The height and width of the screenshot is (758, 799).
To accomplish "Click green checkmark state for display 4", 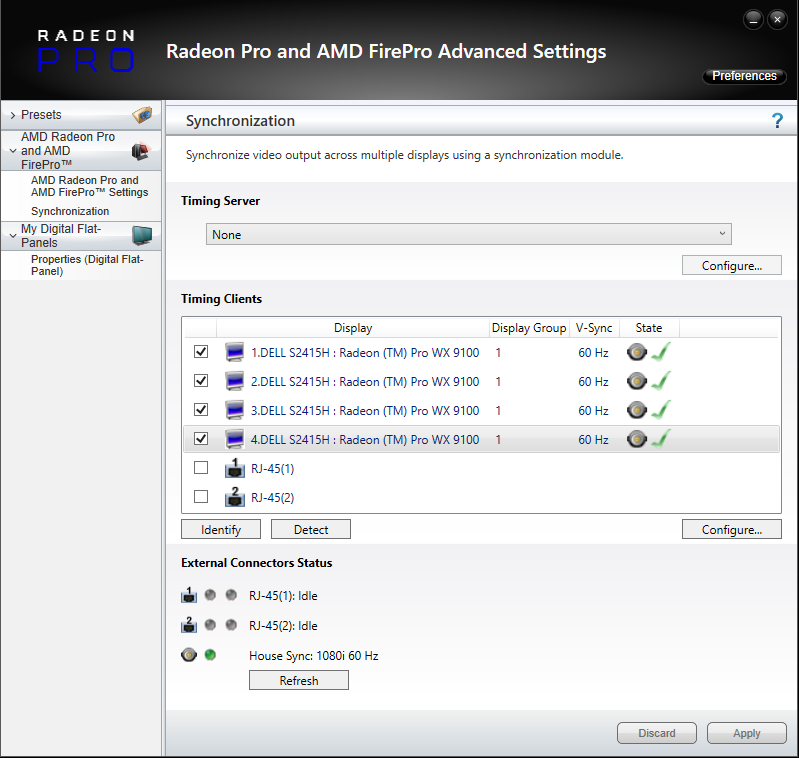I will tap(661, 439).
